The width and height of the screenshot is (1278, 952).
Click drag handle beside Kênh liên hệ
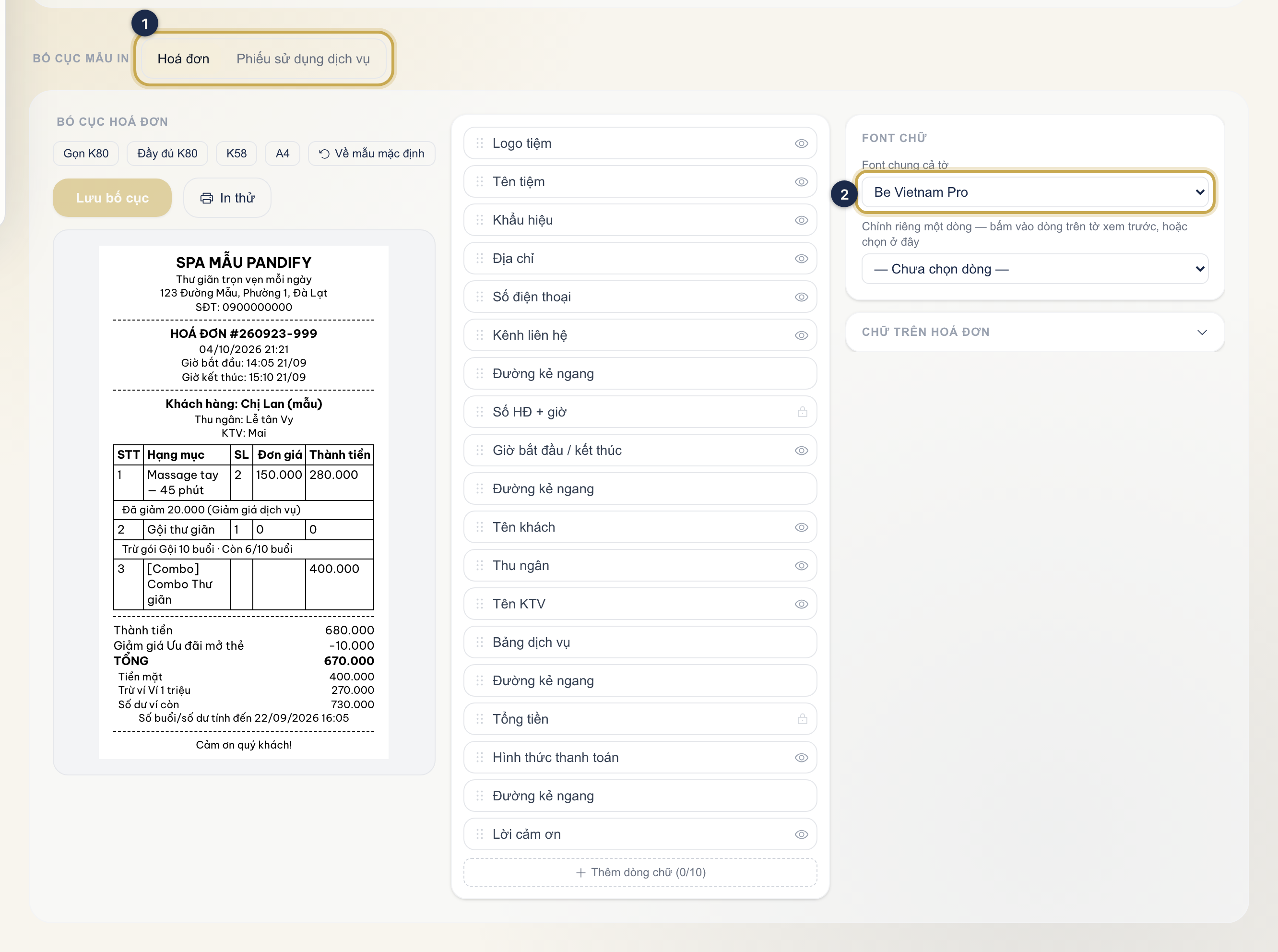(479, 335)
